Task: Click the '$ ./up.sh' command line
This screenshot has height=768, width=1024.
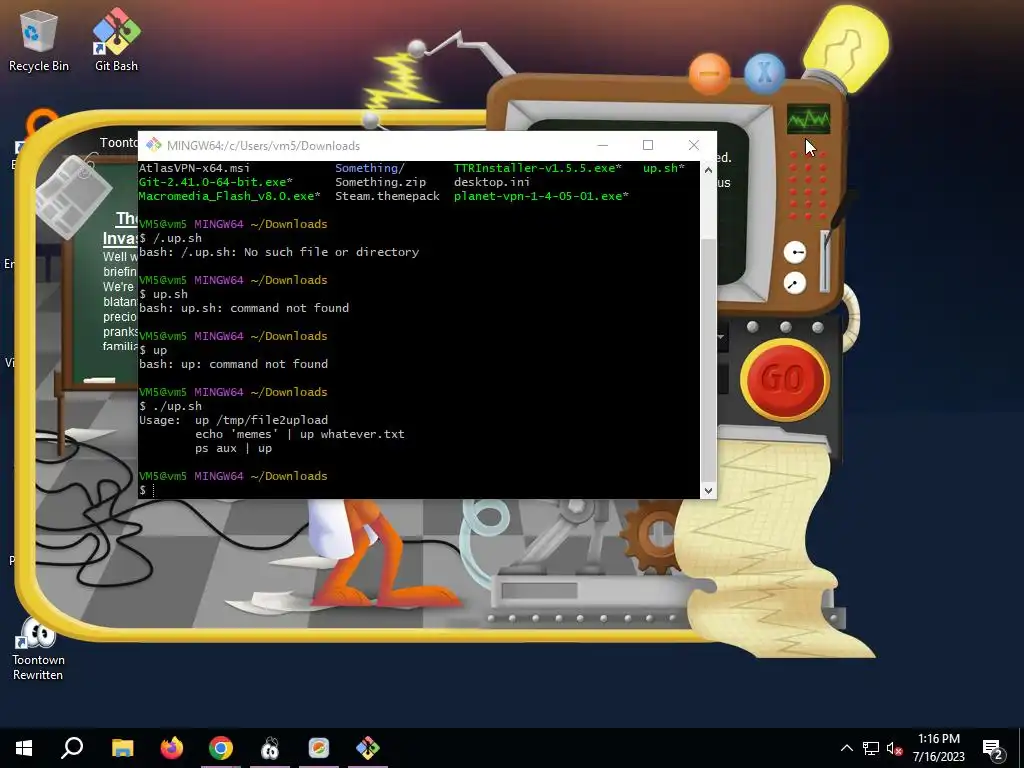Action: pyautogui.click(x=170, y=406)
